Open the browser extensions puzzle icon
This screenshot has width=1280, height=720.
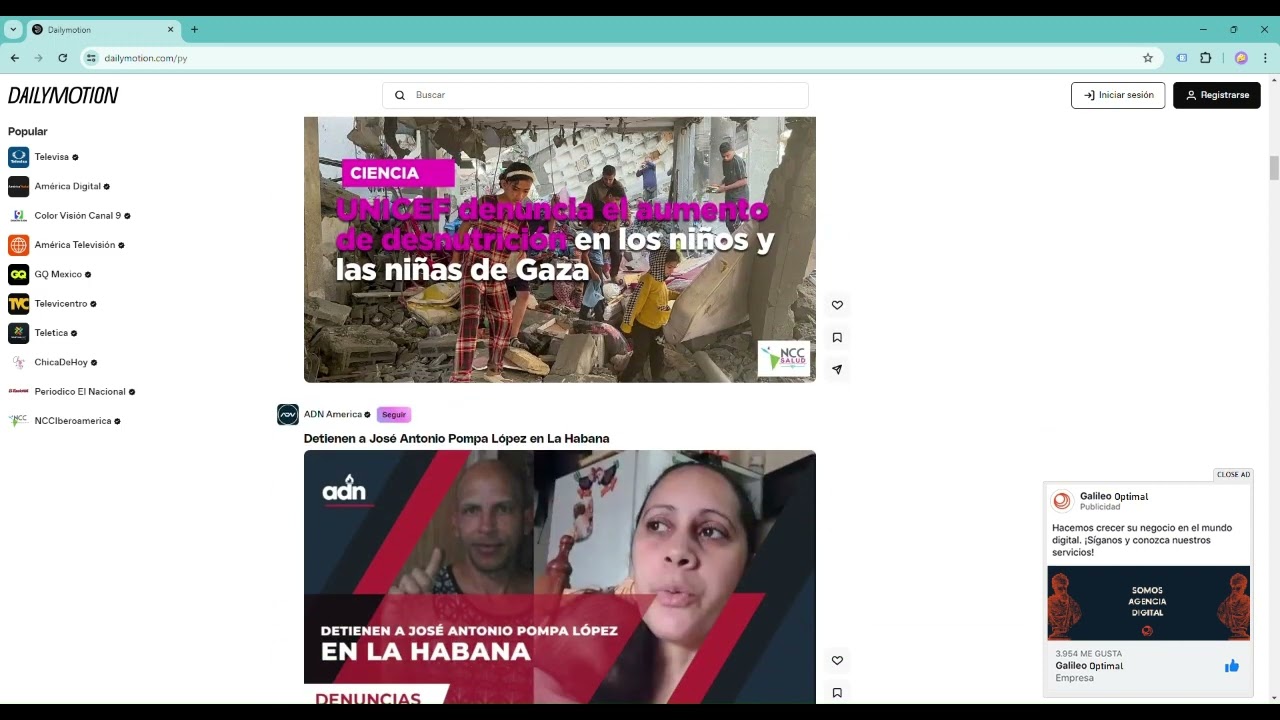(1206, 58)
